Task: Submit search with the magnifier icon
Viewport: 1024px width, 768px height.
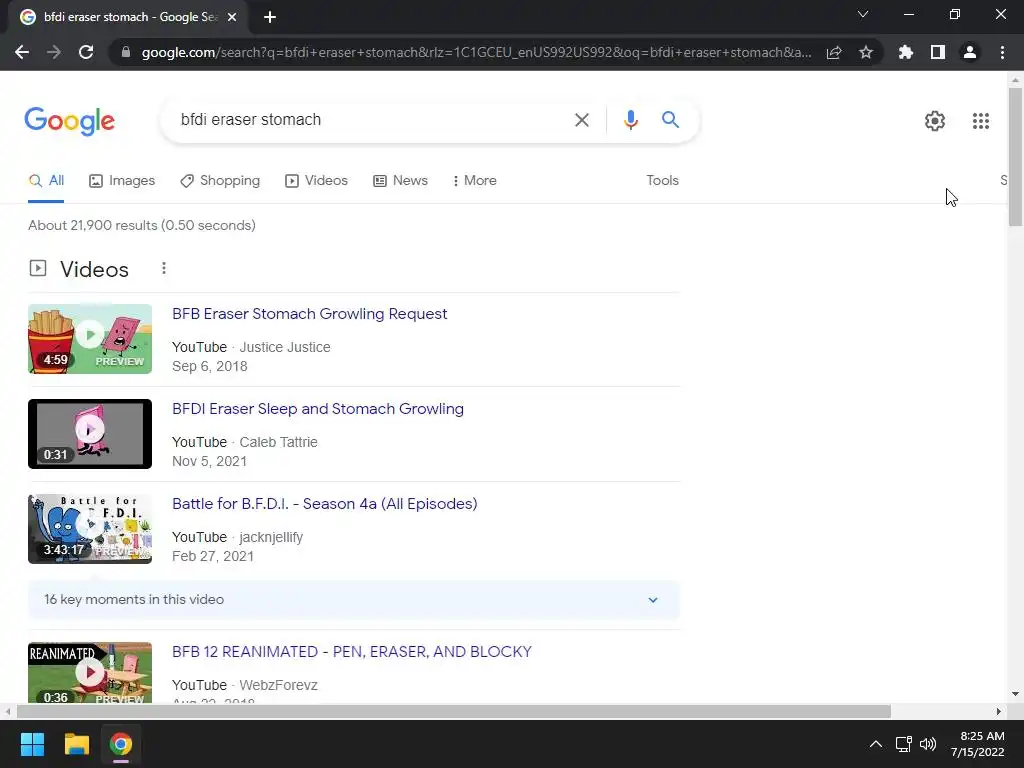Action: point(670,120)
